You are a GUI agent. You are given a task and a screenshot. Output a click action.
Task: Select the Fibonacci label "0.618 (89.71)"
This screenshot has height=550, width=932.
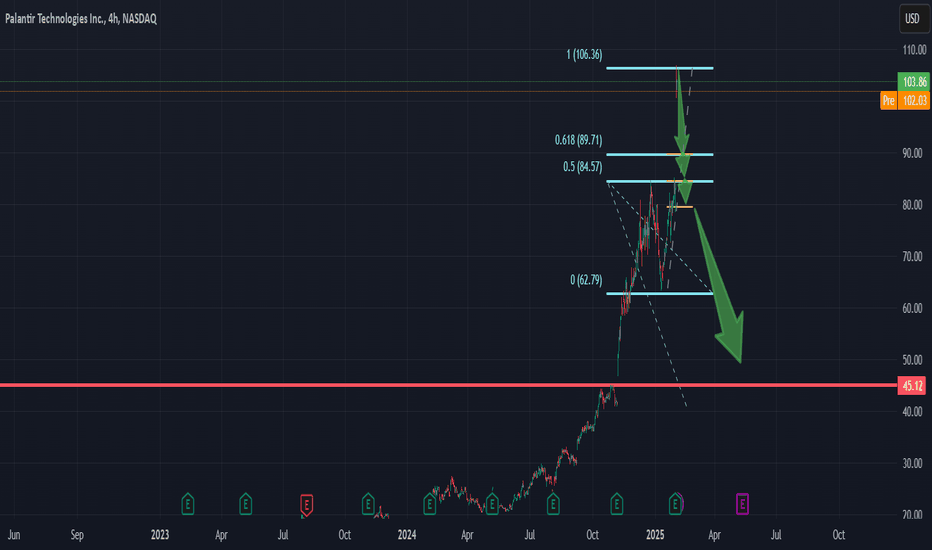[x=578, y=140]
